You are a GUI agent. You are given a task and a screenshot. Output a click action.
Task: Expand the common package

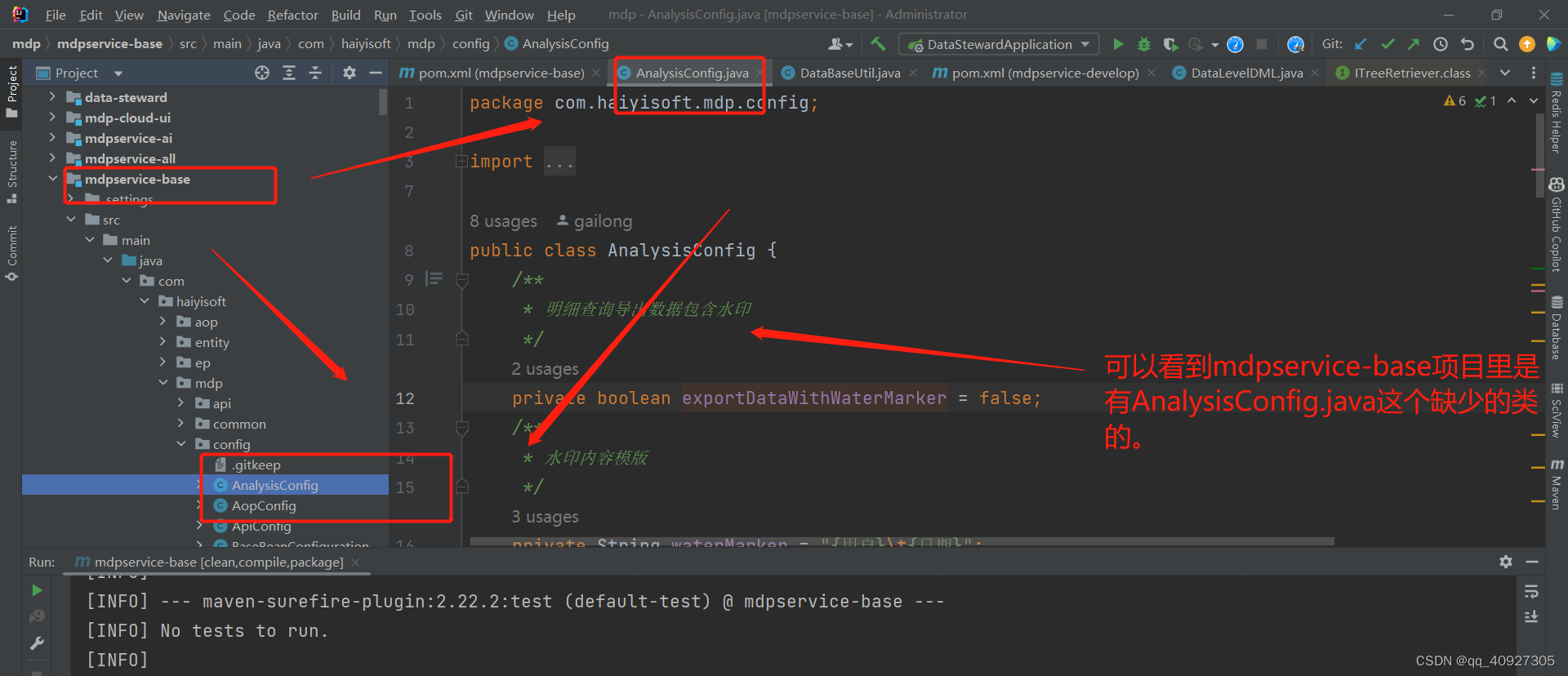(181, 424)
